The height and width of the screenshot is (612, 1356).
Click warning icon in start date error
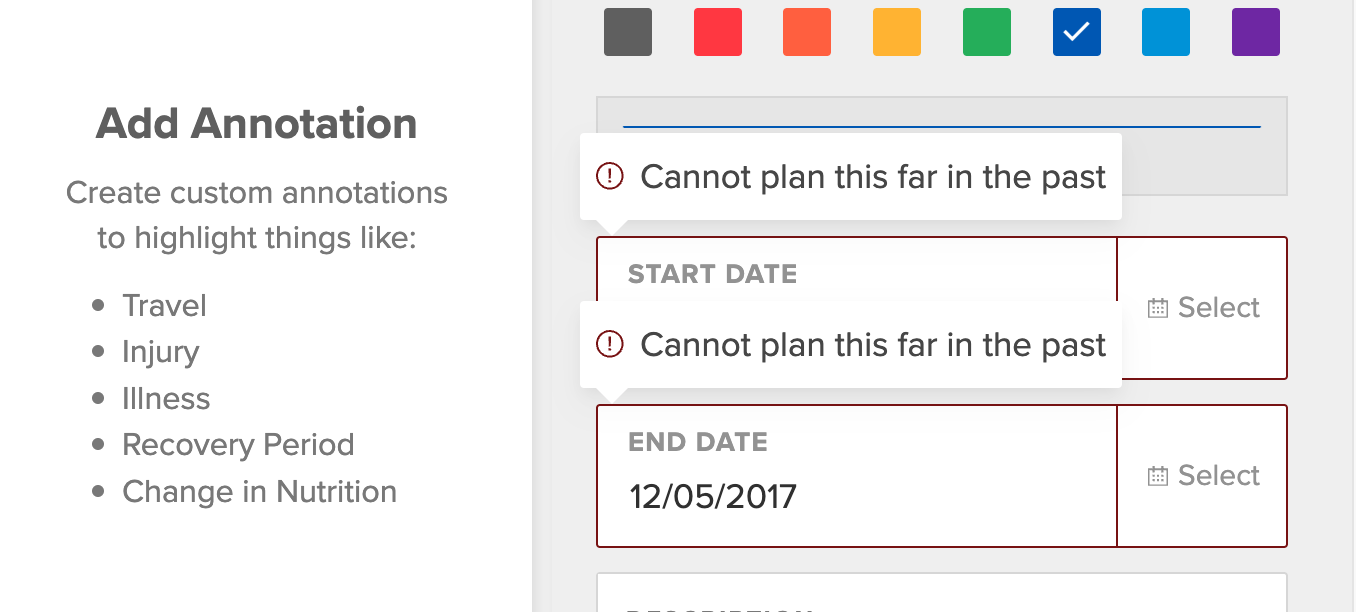tap(609, 177)
